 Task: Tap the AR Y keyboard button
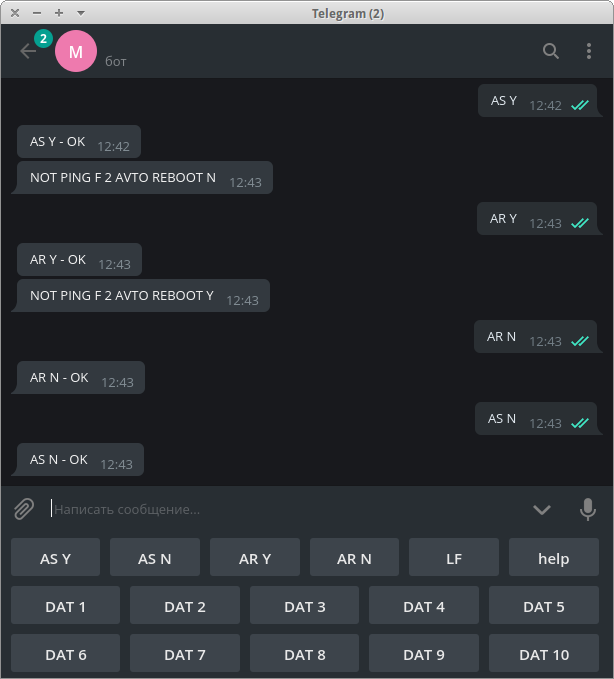click(x=255, y=557)
